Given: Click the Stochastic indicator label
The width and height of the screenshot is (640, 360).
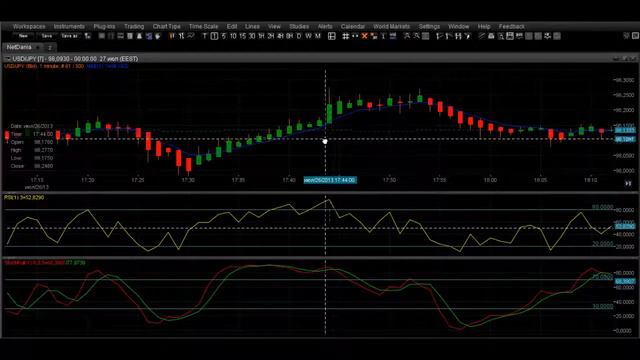Looking at the screenshot, I should point(45,262).
